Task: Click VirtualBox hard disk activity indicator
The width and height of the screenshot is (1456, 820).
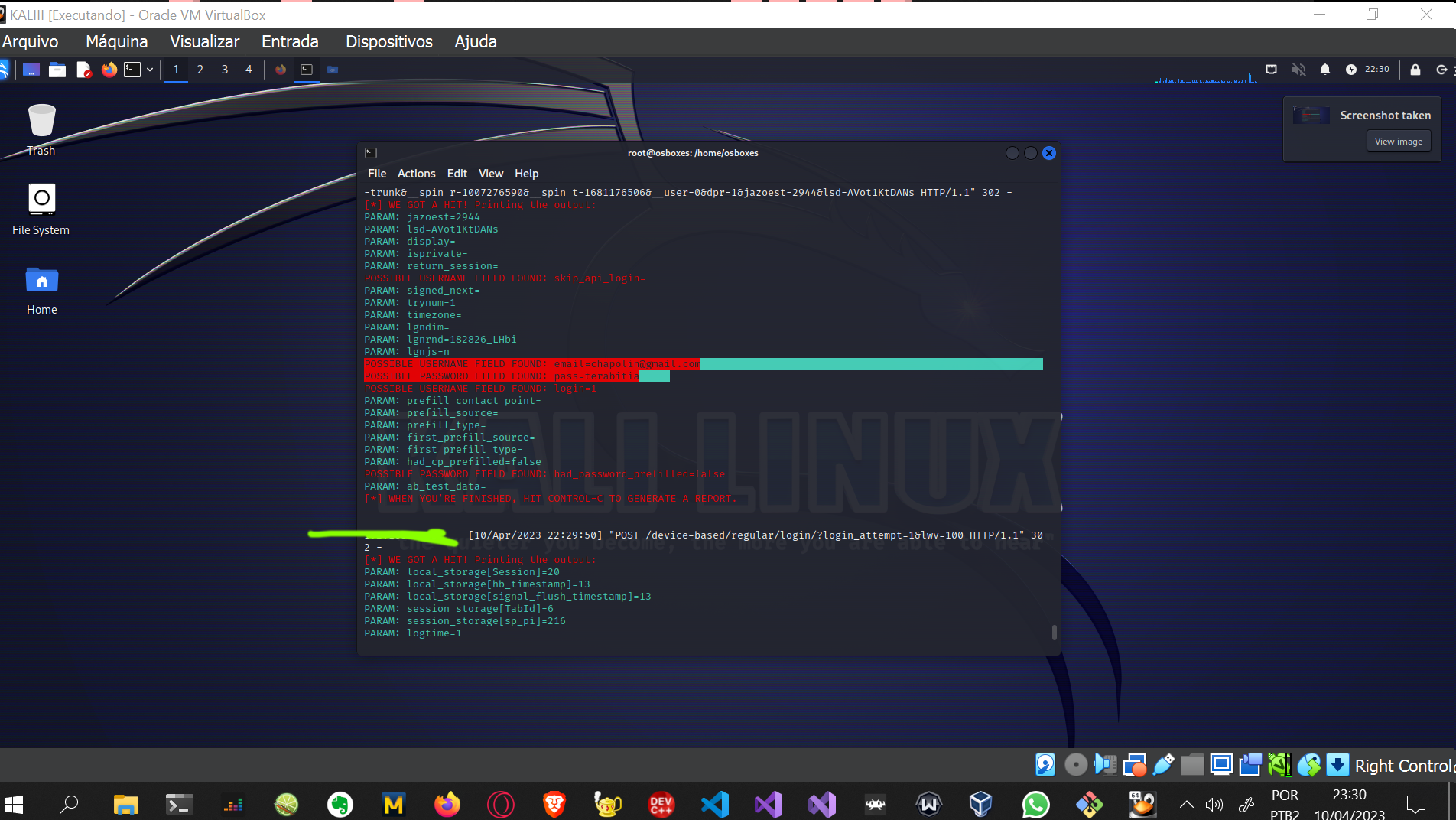Action: [1045, 765]
